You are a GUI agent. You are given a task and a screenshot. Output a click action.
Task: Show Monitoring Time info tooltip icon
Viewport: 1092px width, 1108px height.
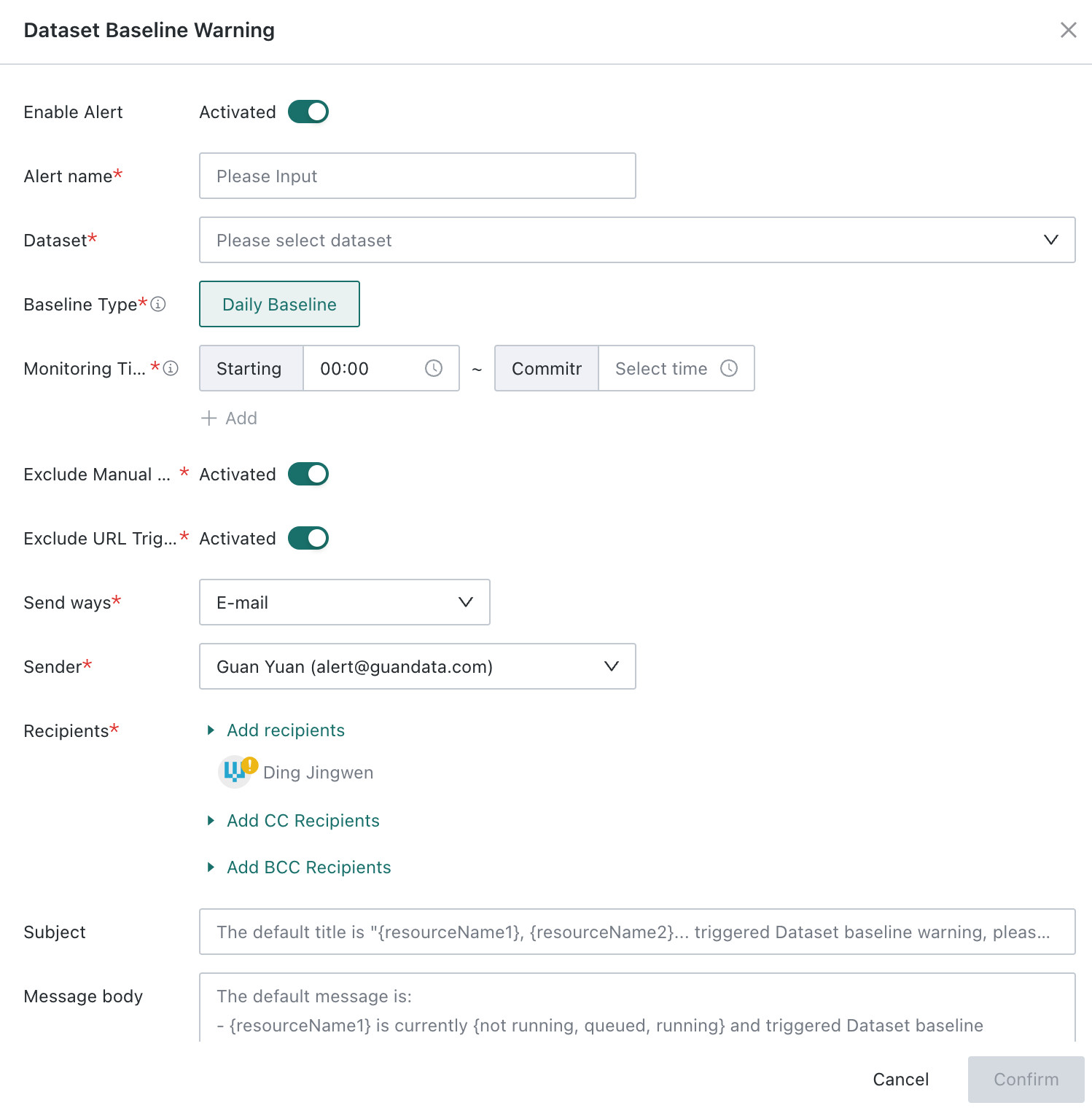[171, 368]
